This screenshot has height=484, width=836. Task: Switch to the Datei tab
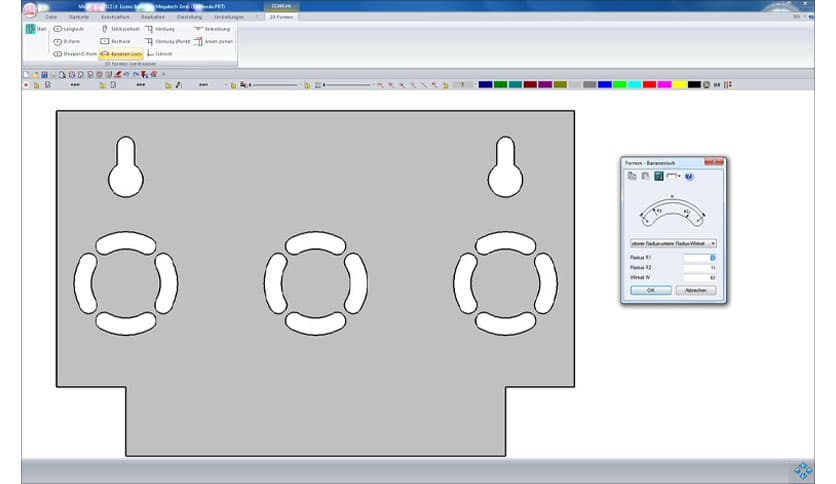[x=51, y=18]
